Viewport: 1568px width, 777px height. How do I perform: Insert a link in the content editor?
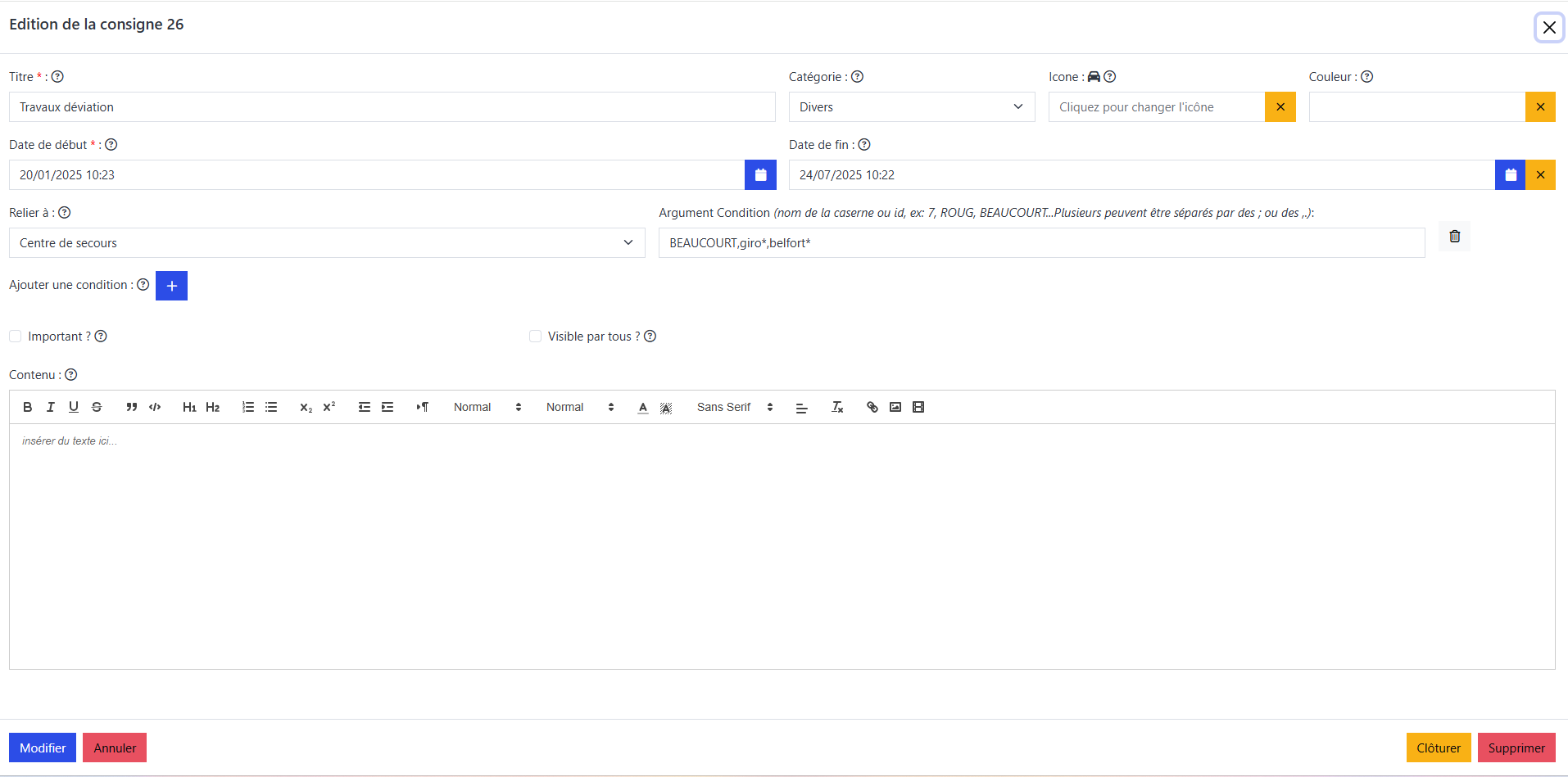click(872, 407)
